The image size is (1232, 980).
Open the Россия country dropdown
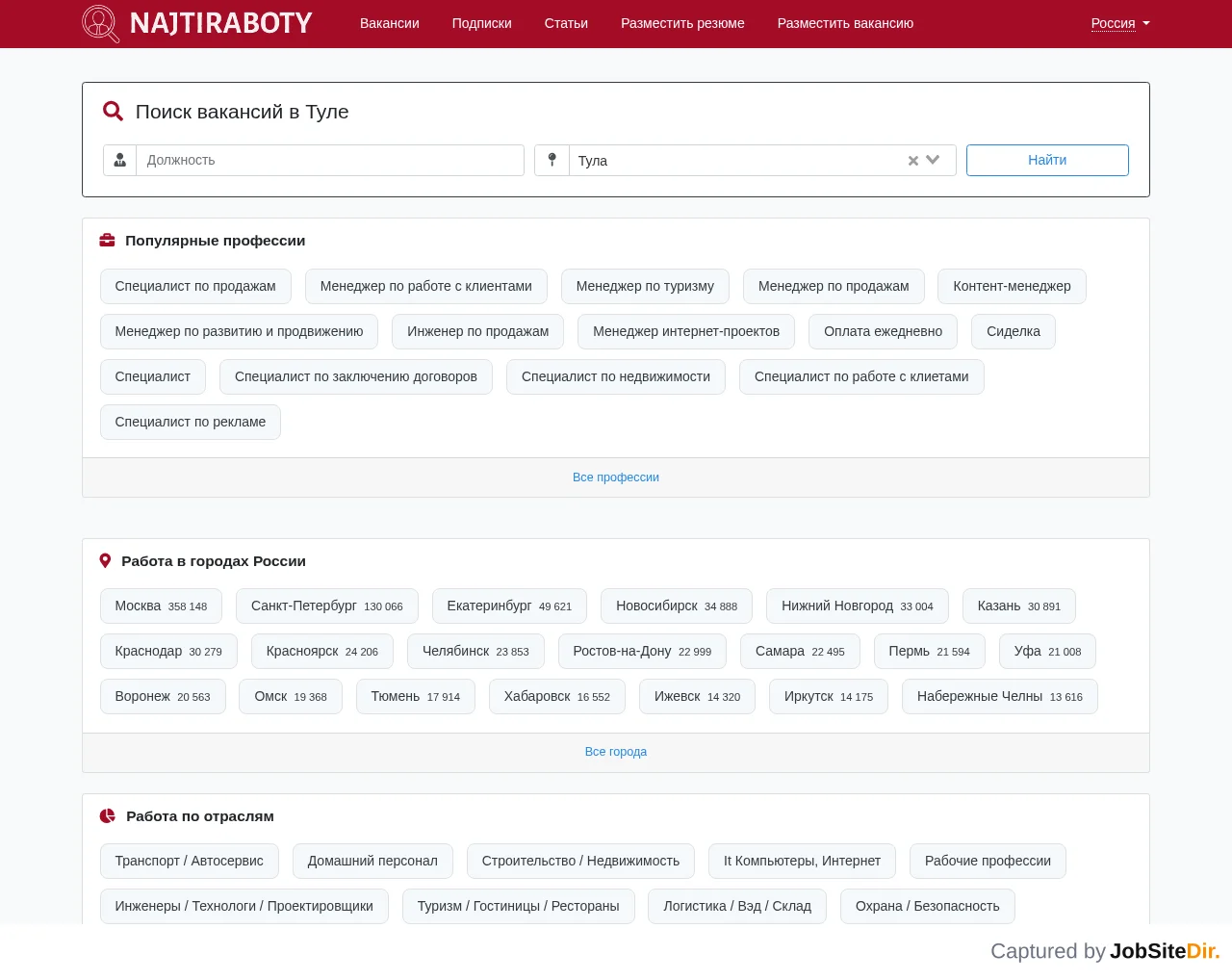(x=1120, y=23)
